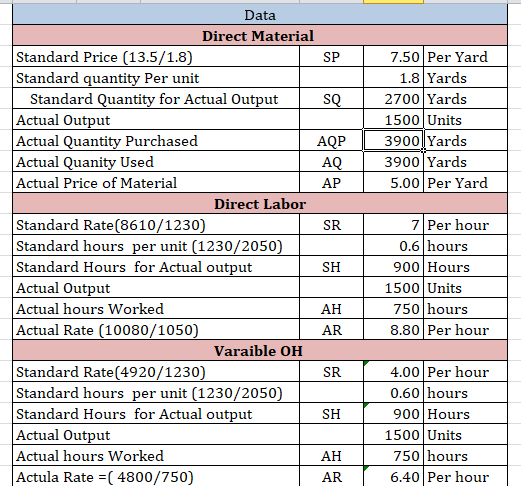Select Direct Material 'Actual Output' label
Screen dimensions: 521x486
click(x=156, y=120)
